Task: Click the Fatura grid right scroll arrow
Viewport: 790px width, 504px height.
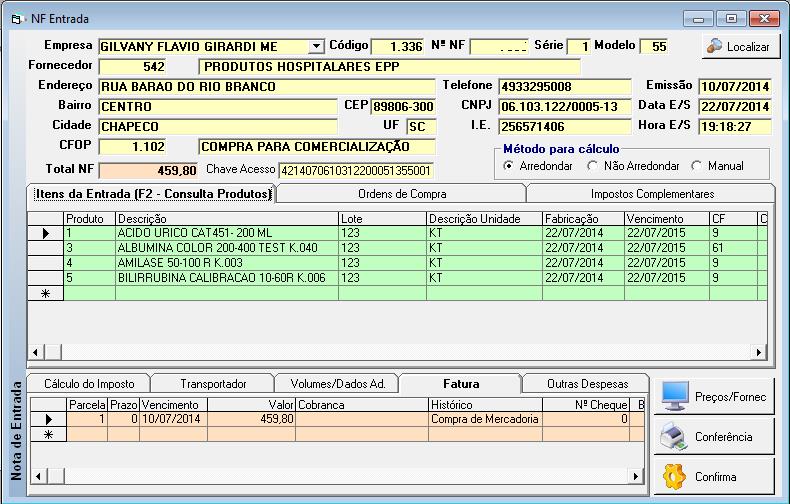Action: [636, 476]
